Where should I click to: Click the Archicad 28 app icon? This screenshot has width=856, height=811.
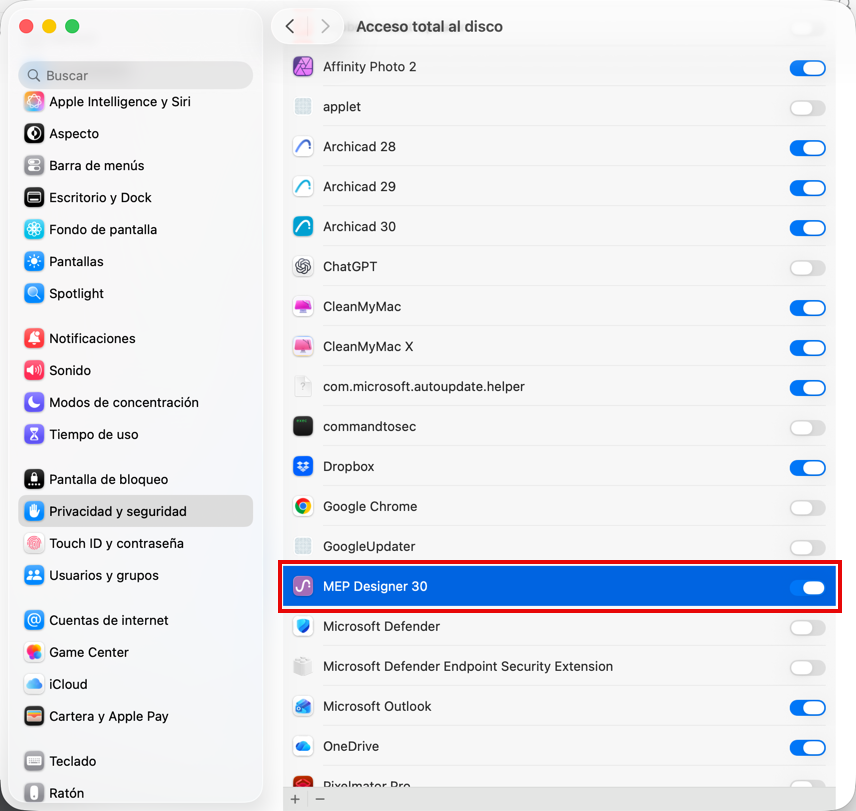pos(303,146)
